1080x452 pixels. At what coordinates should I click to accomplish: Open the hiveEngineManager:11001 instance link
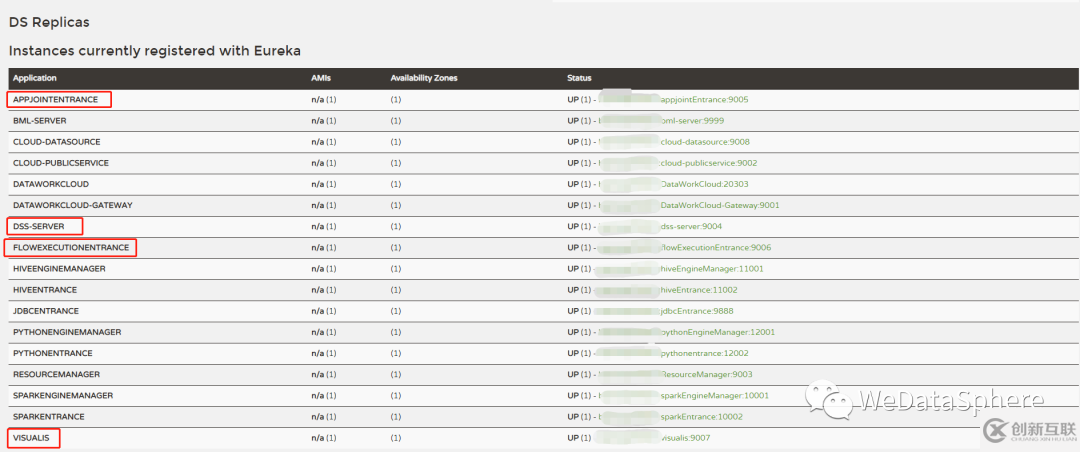point(712,268)
